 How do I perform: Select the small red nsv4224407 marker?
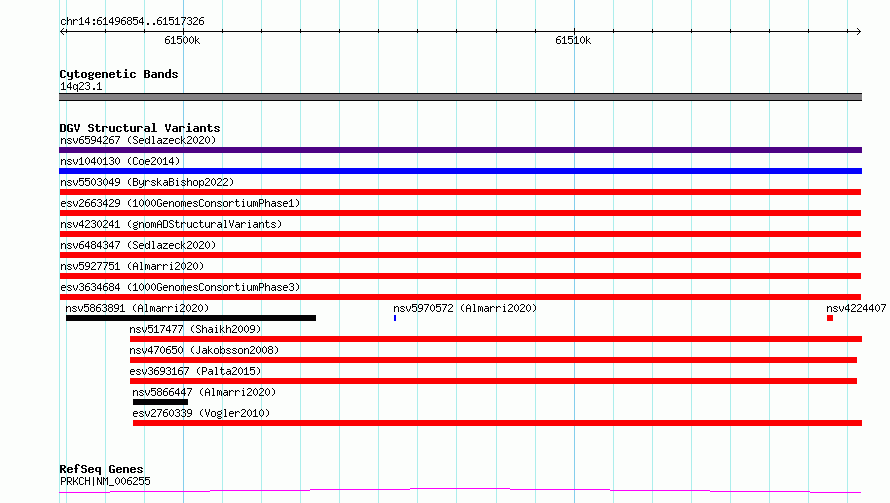coord(830,318)
